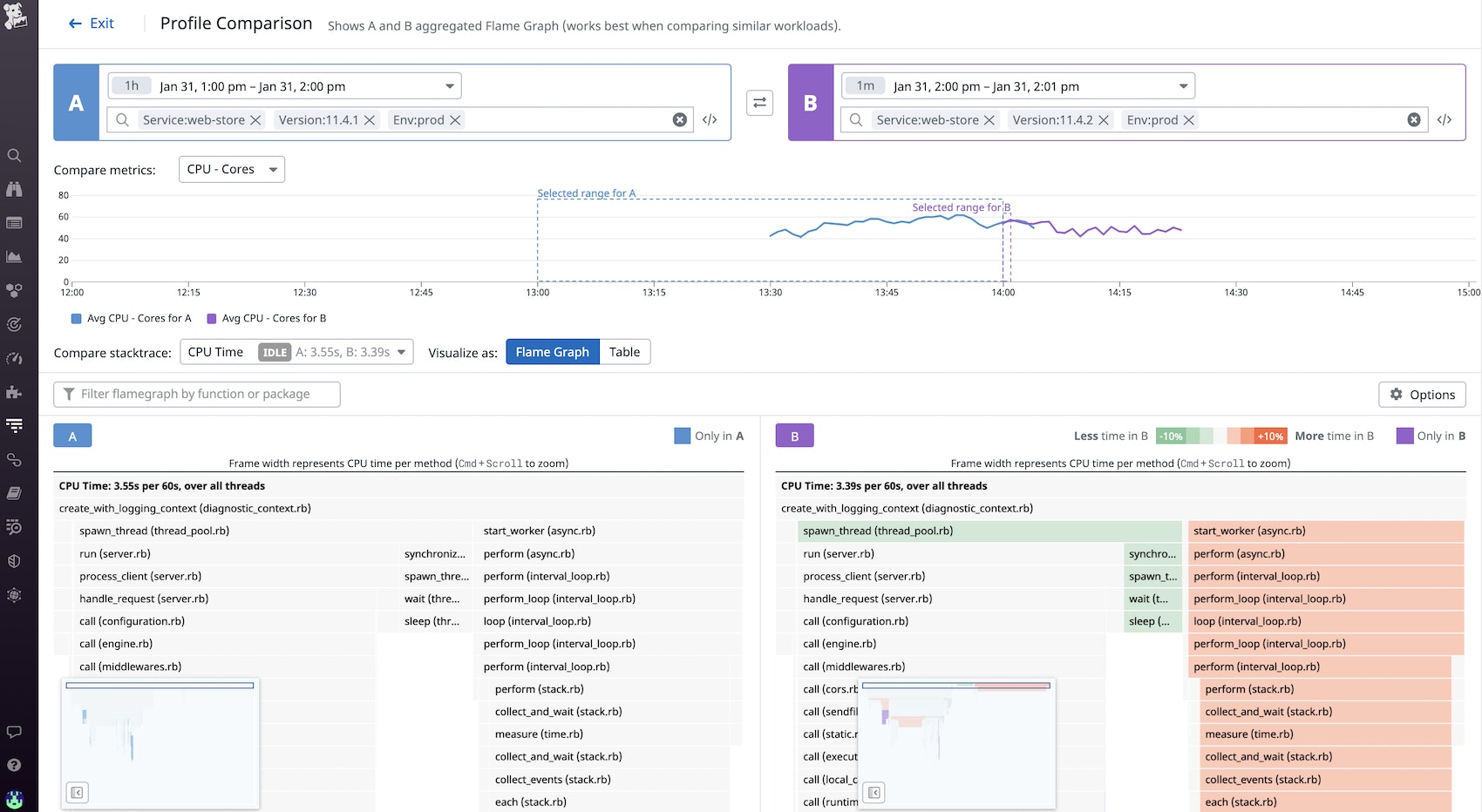Screen dimensions: 1482x812
Task: Collapse the minimap in flame graph A
Action: (78, 793)
